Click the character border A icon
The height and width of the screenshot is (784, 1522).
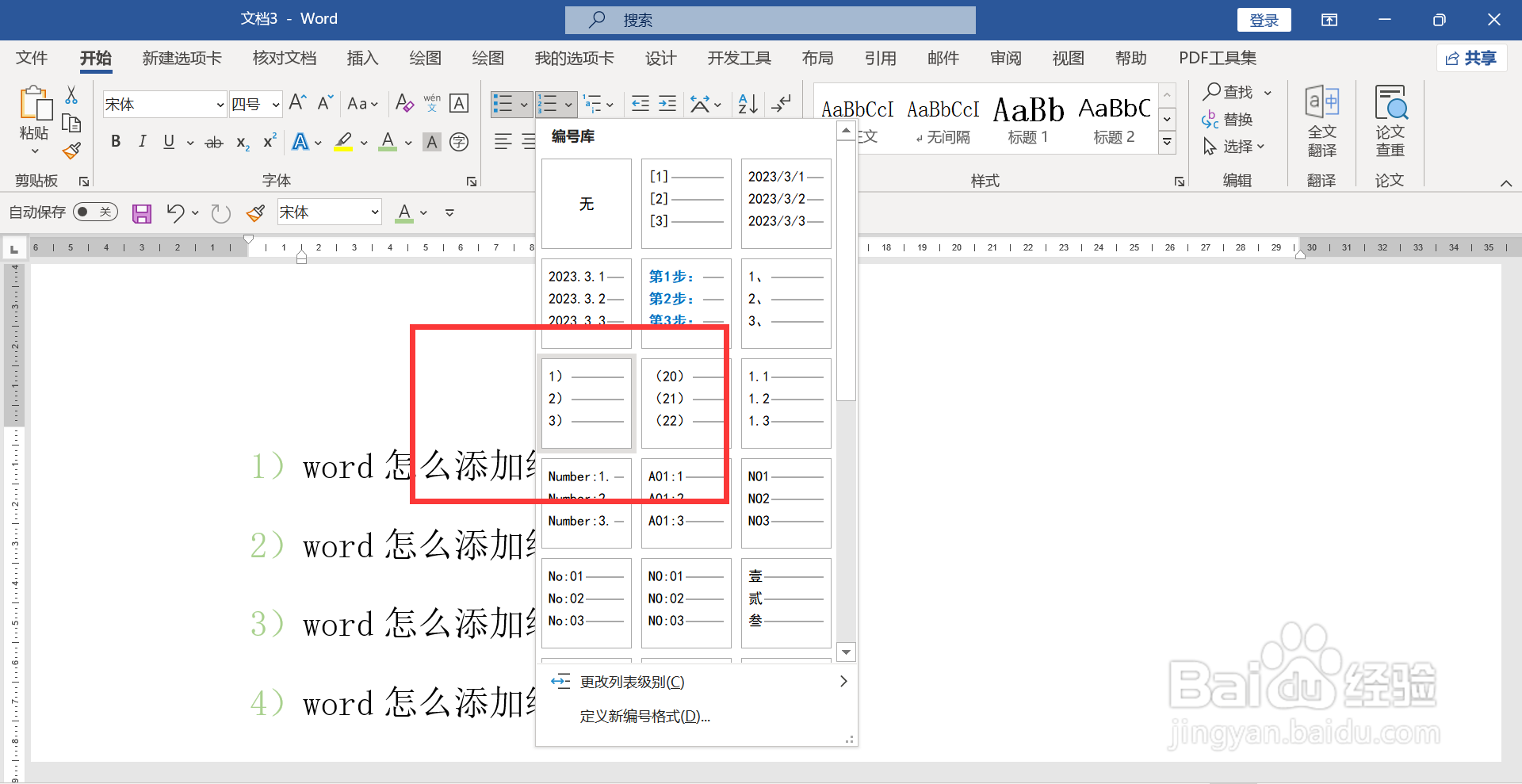coord(459,103)
